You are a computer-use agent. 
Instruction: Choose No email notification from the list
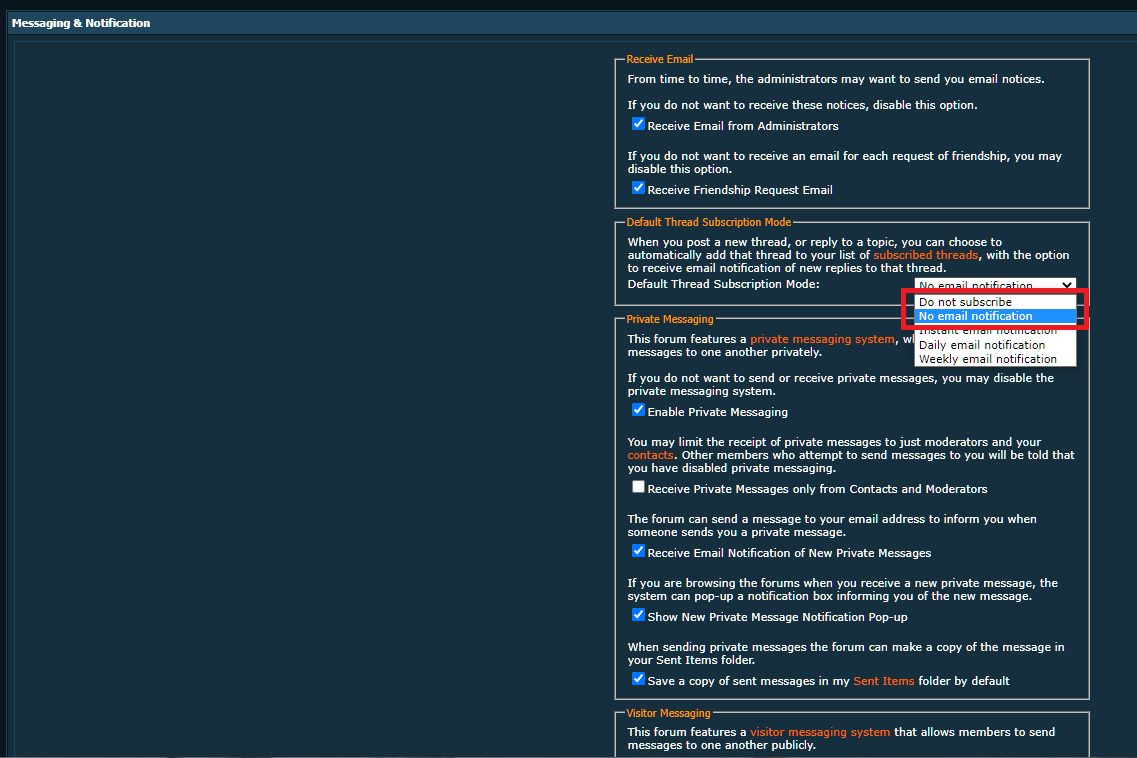pos(994,316)
